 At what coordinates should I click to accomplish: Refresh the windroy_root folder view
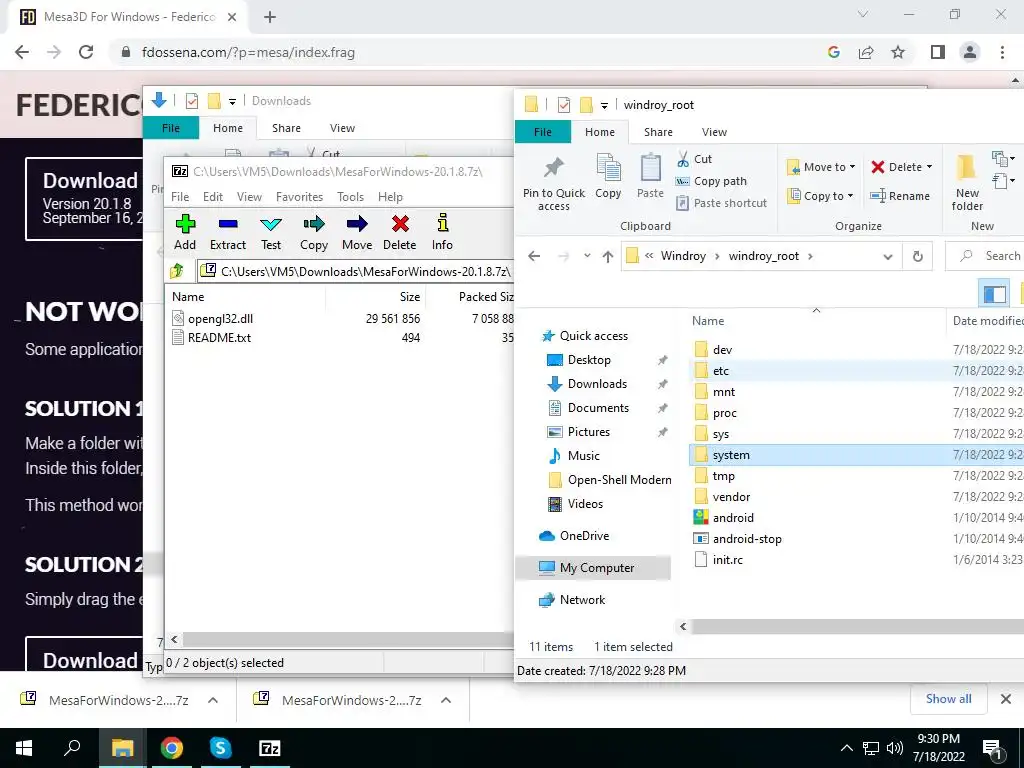[x=918, y=256]
